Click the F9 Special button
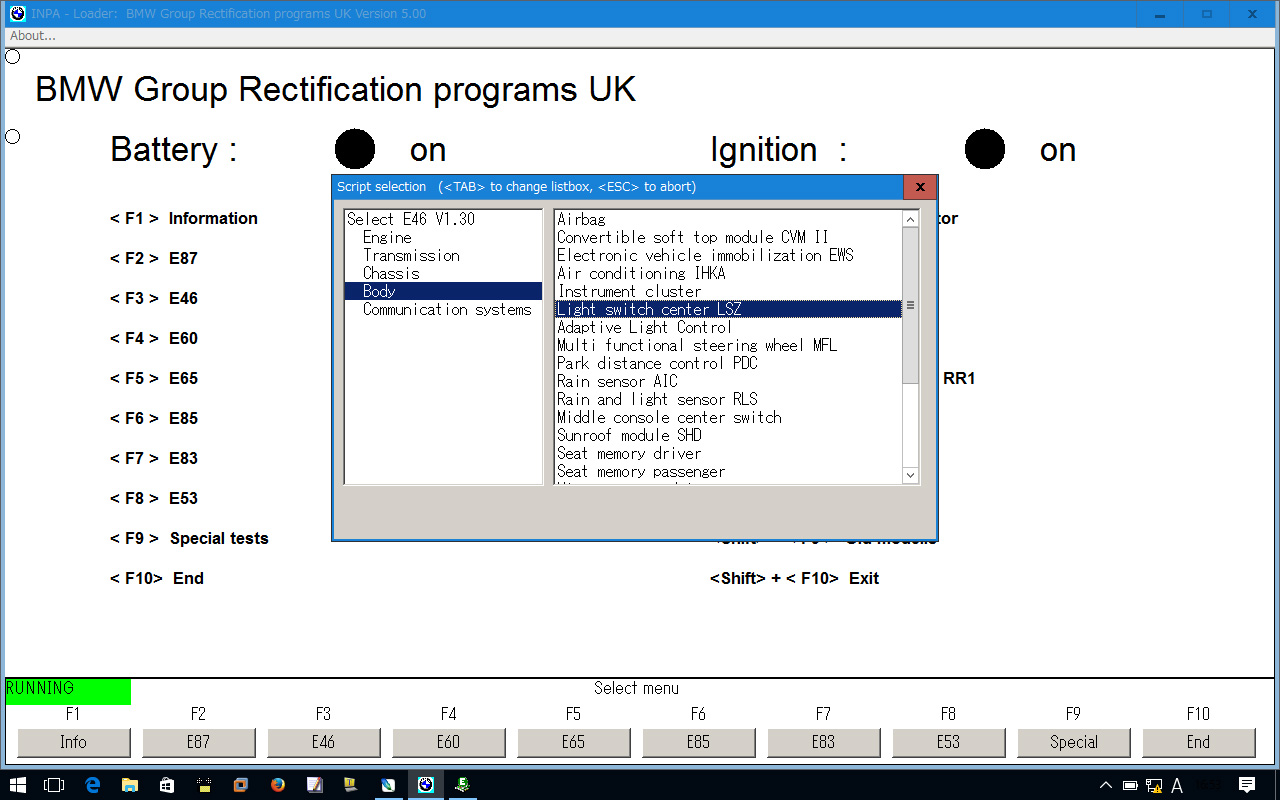Image resolution: width=1280 pixels, height=800 pixels. [x=1073, y=742]
